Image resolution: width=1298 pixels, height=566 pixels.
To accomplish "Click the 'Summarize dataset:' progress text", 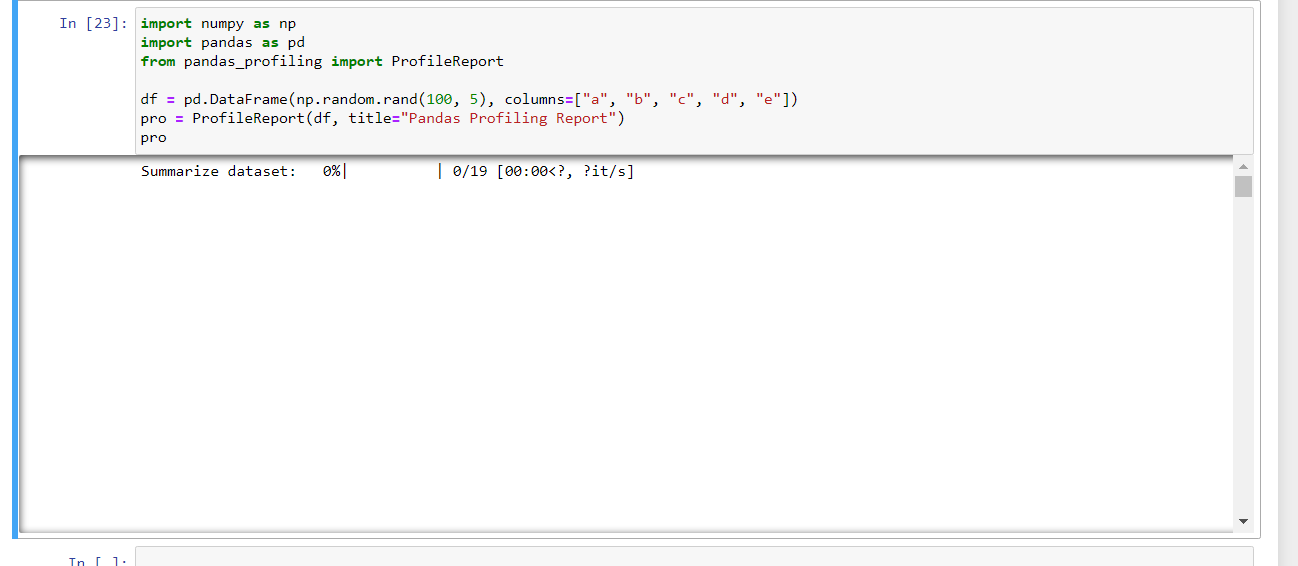I will (218, 172).
